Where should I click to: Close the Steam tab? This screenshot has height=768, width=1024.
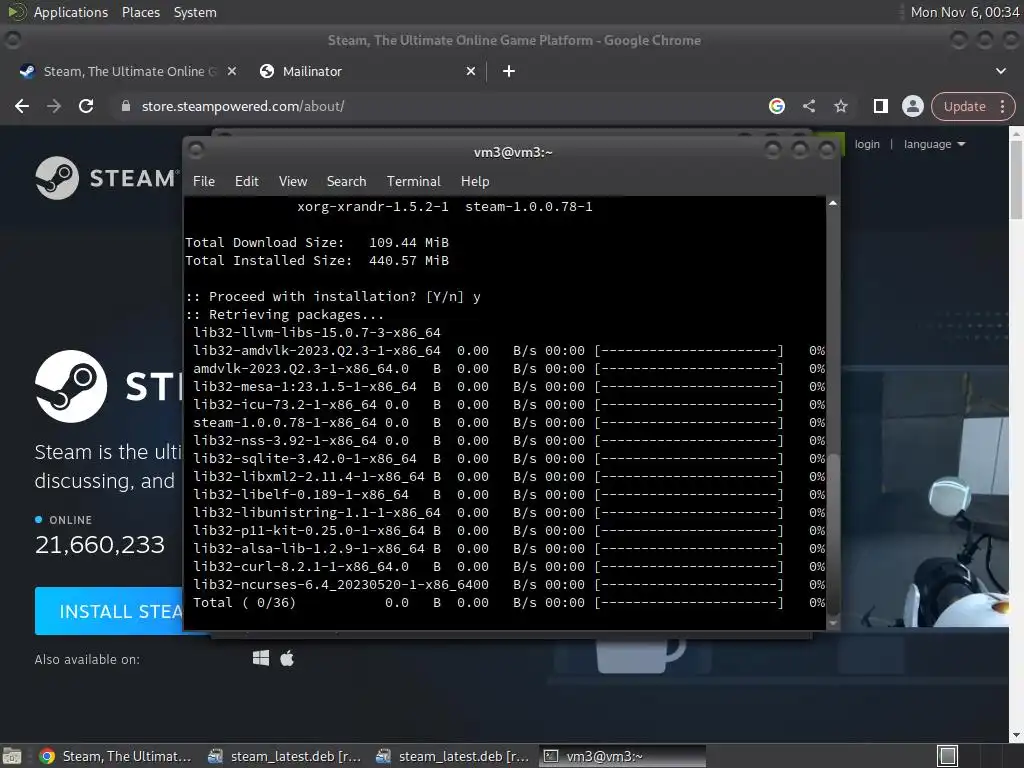click(x=232, y=71)
